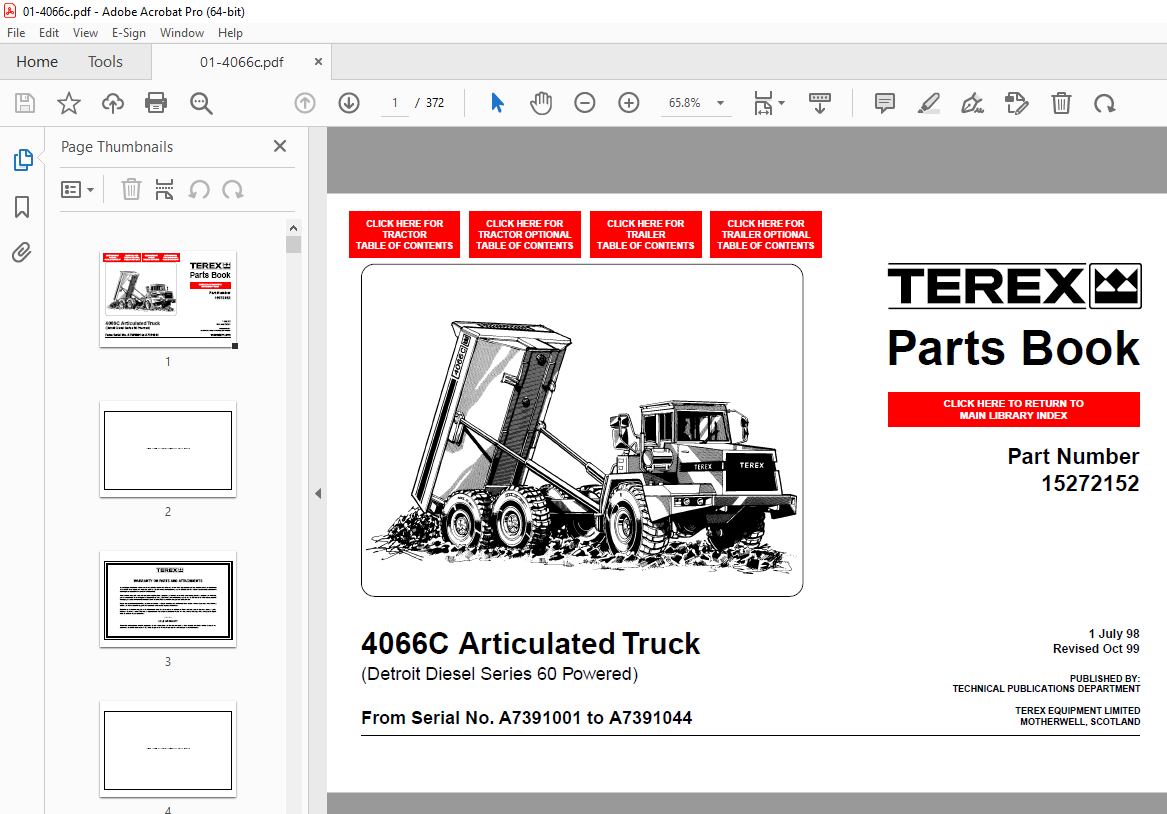The height and width of the screenshot is (814, 1167).
Task: Open the Bookmarks sidebar icon
Action: coord(22,207)
